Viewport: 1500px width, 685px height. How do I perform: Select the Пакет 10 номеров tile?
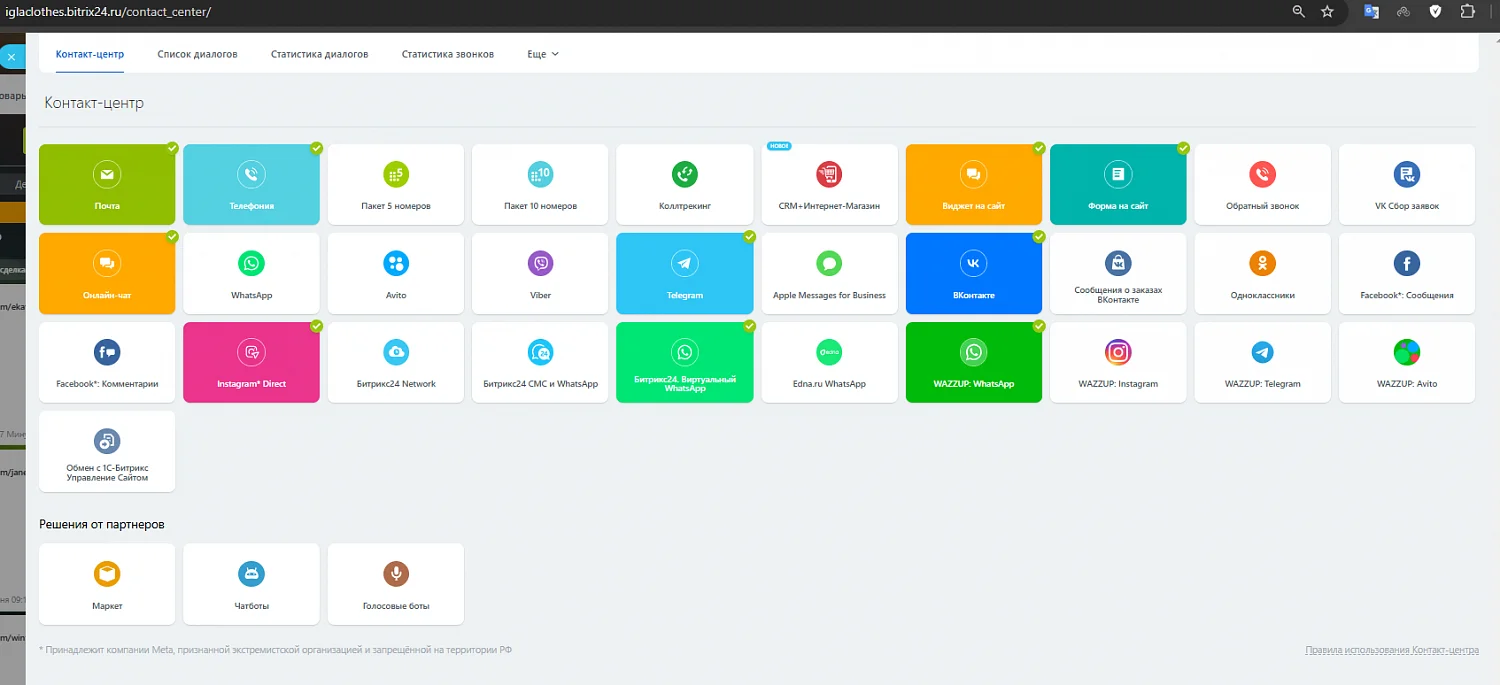(540, 185)
